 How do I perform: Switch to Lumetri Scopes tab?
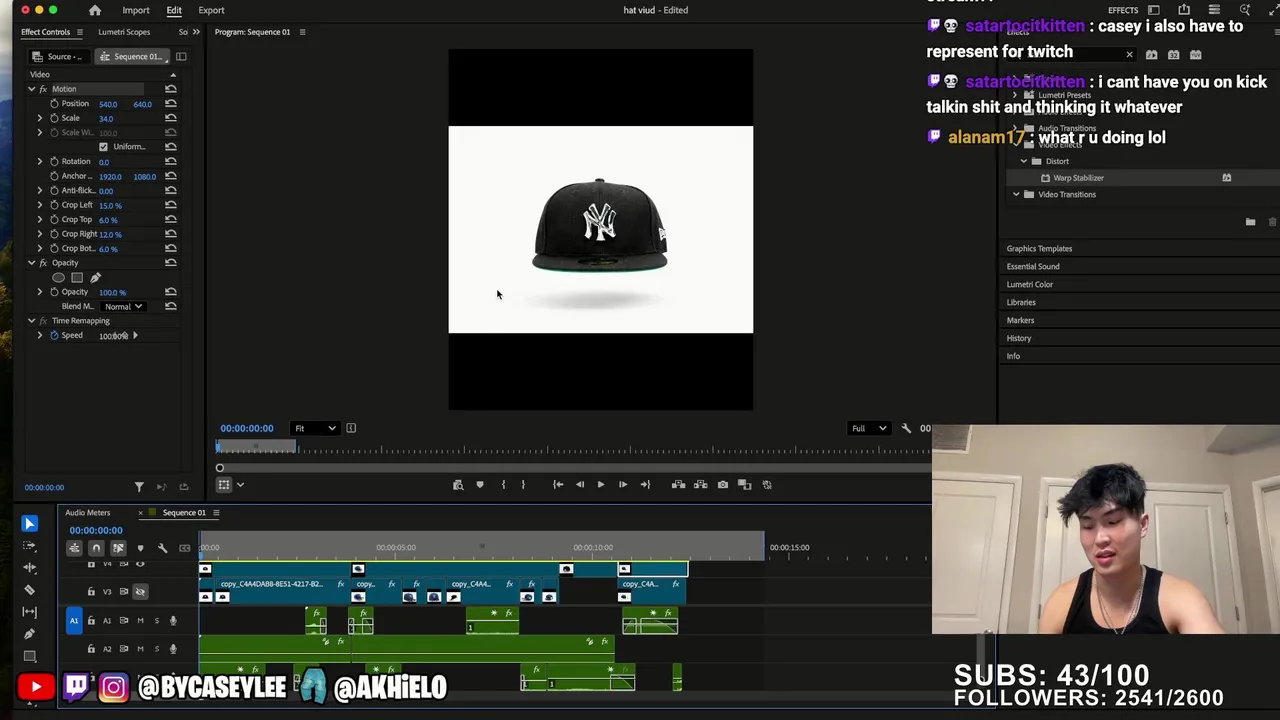[124, 32]
